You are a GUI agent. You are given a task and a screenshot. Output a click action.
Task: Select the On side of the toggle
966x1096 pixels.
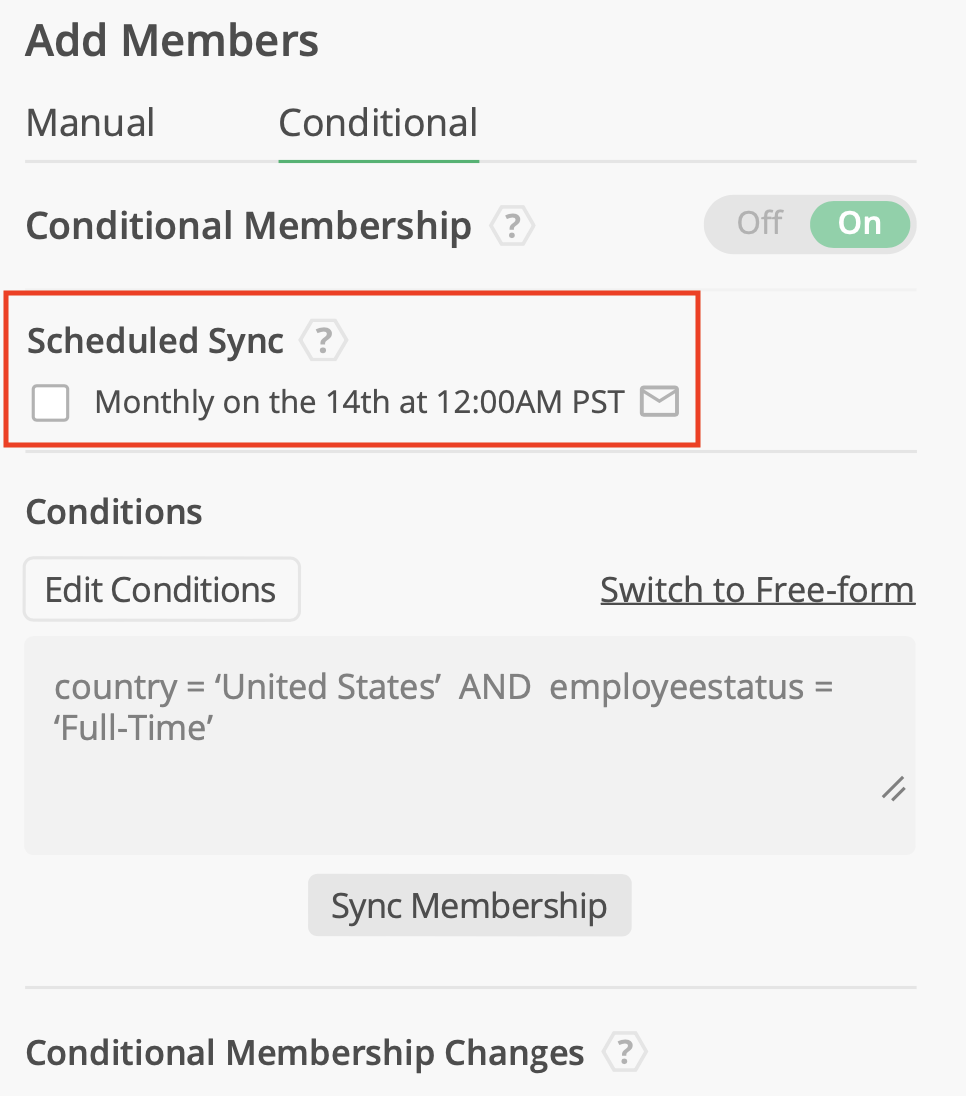tap(859, 223)
